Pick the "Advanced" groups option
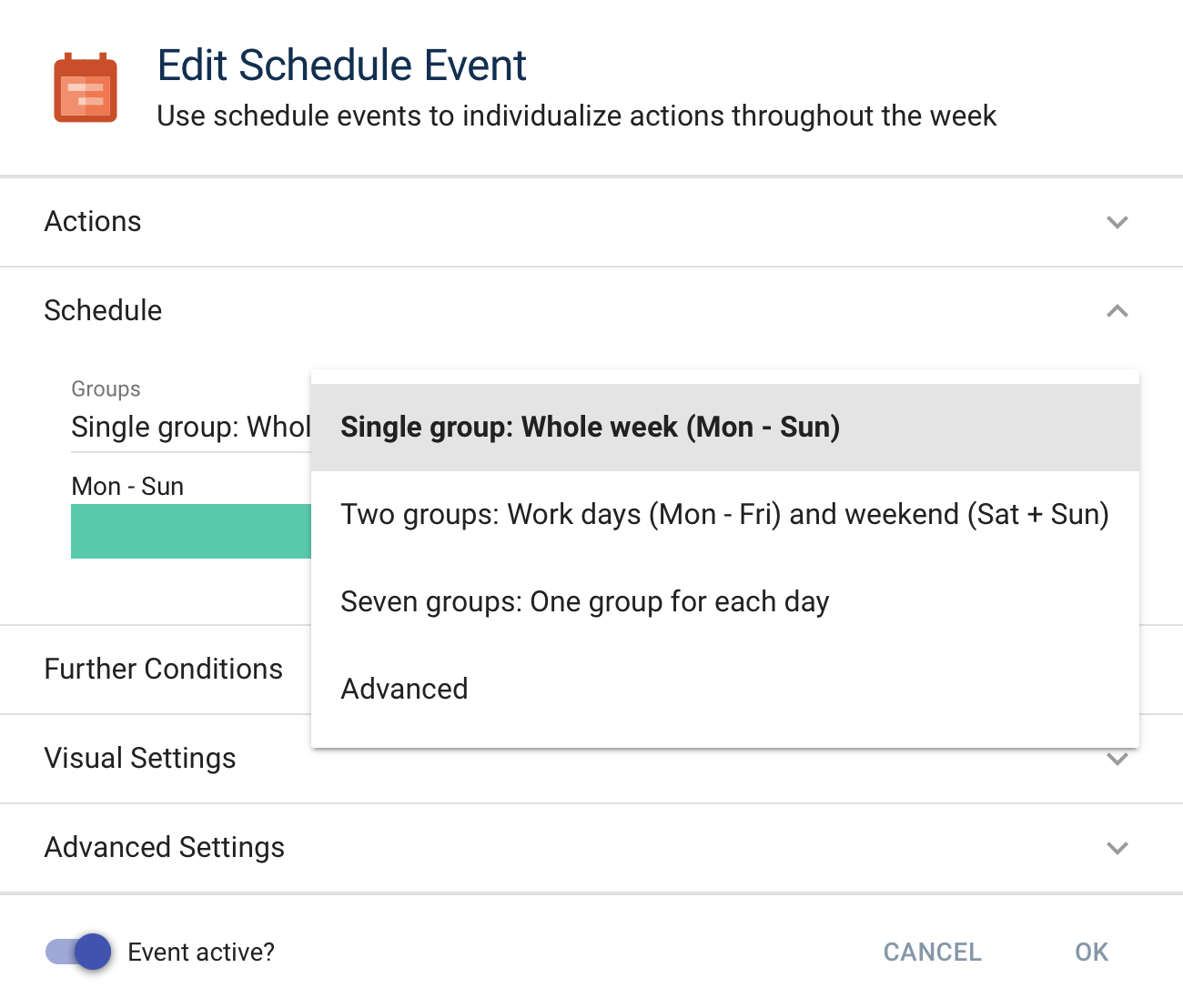Viewport: 1183px width, 1008px height. coord(404,689)
